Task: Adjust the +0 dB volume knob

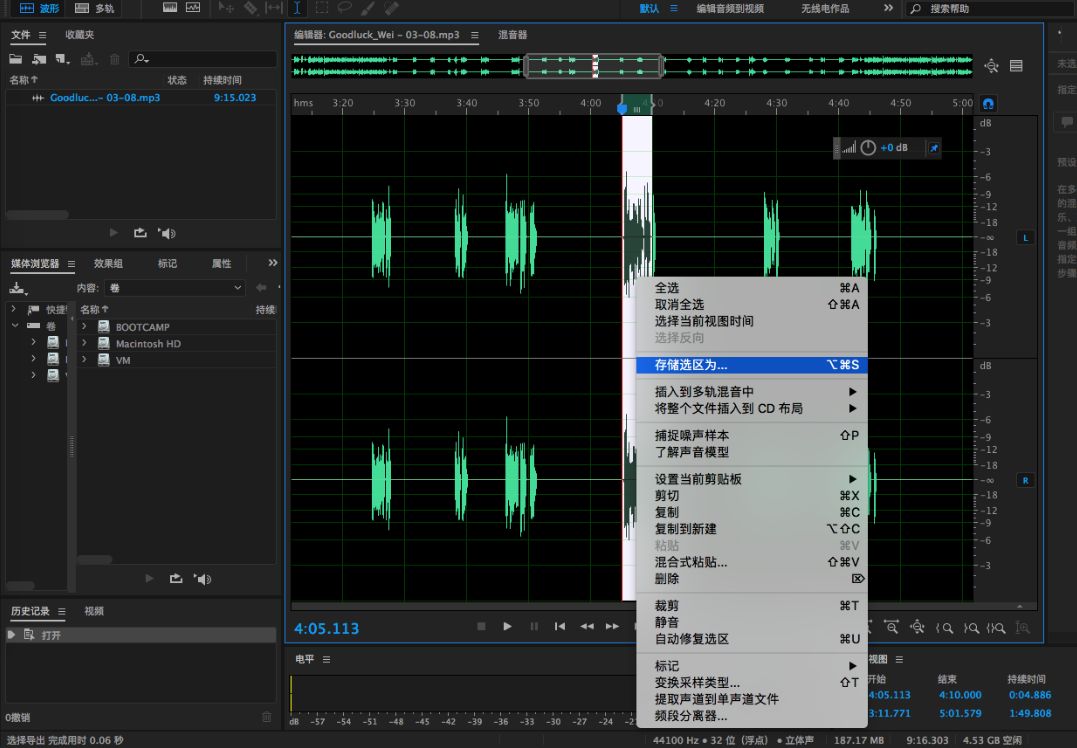Action: 868,148
